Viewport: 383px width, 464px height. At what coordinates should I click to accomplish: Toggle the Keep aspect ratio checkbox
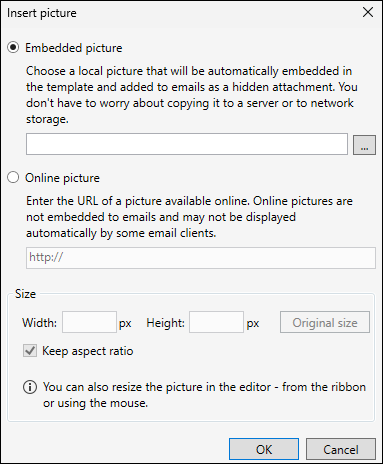click(x=30, y=351)
